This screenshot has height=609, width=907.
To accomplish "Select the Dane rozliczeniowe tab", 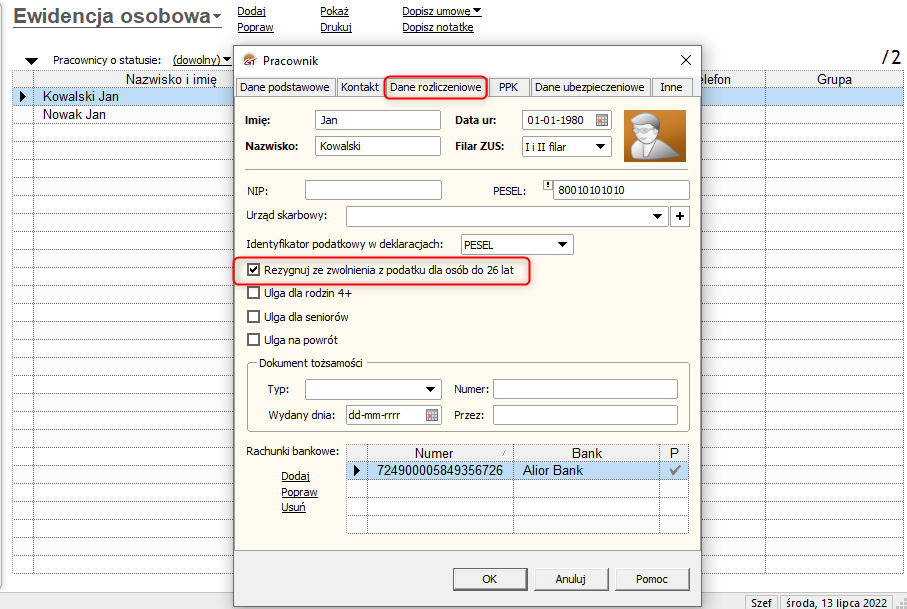I will click(436, 87).
